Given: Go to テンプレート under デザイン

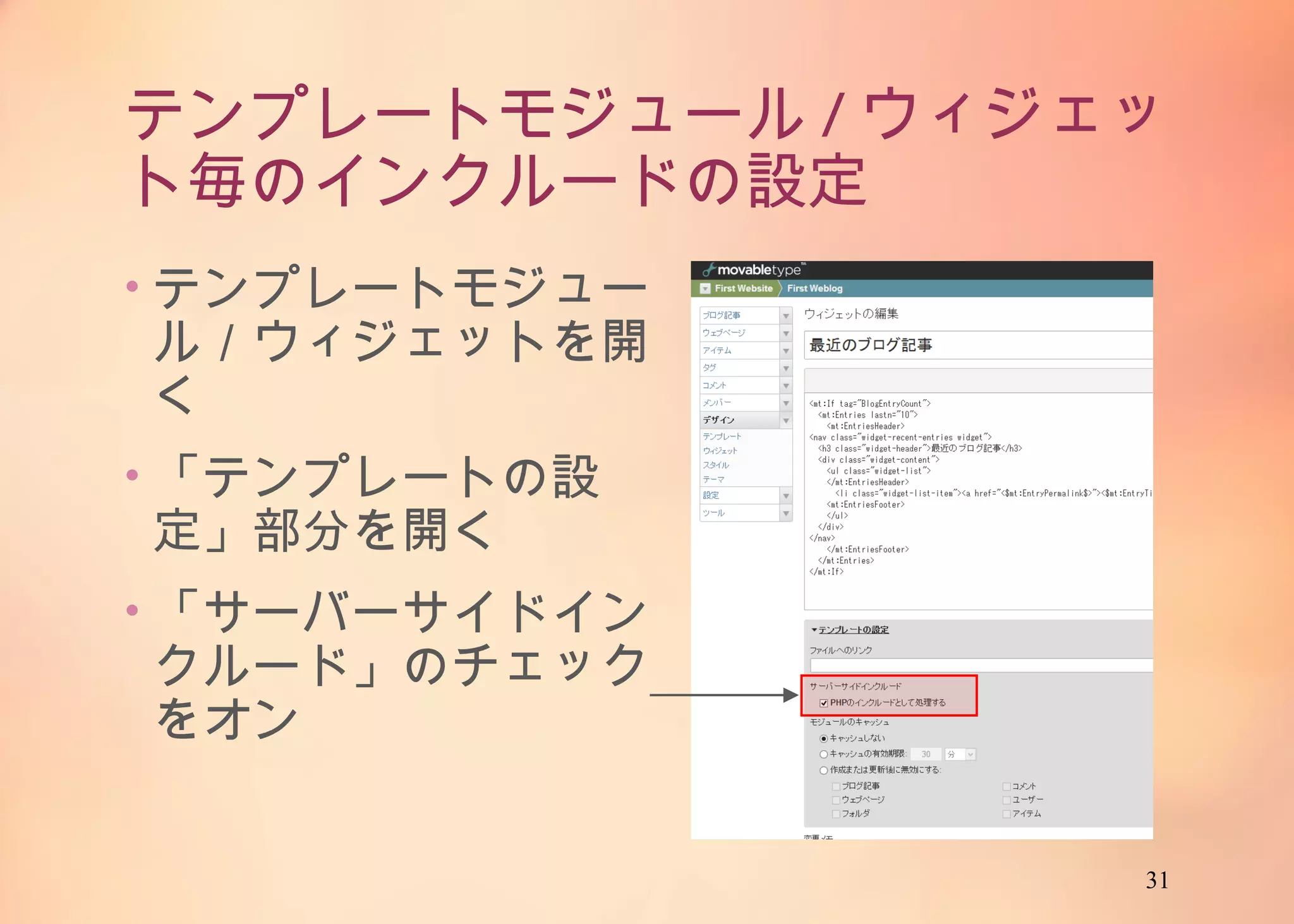Looking at the screenshot, I should (722, 436).
